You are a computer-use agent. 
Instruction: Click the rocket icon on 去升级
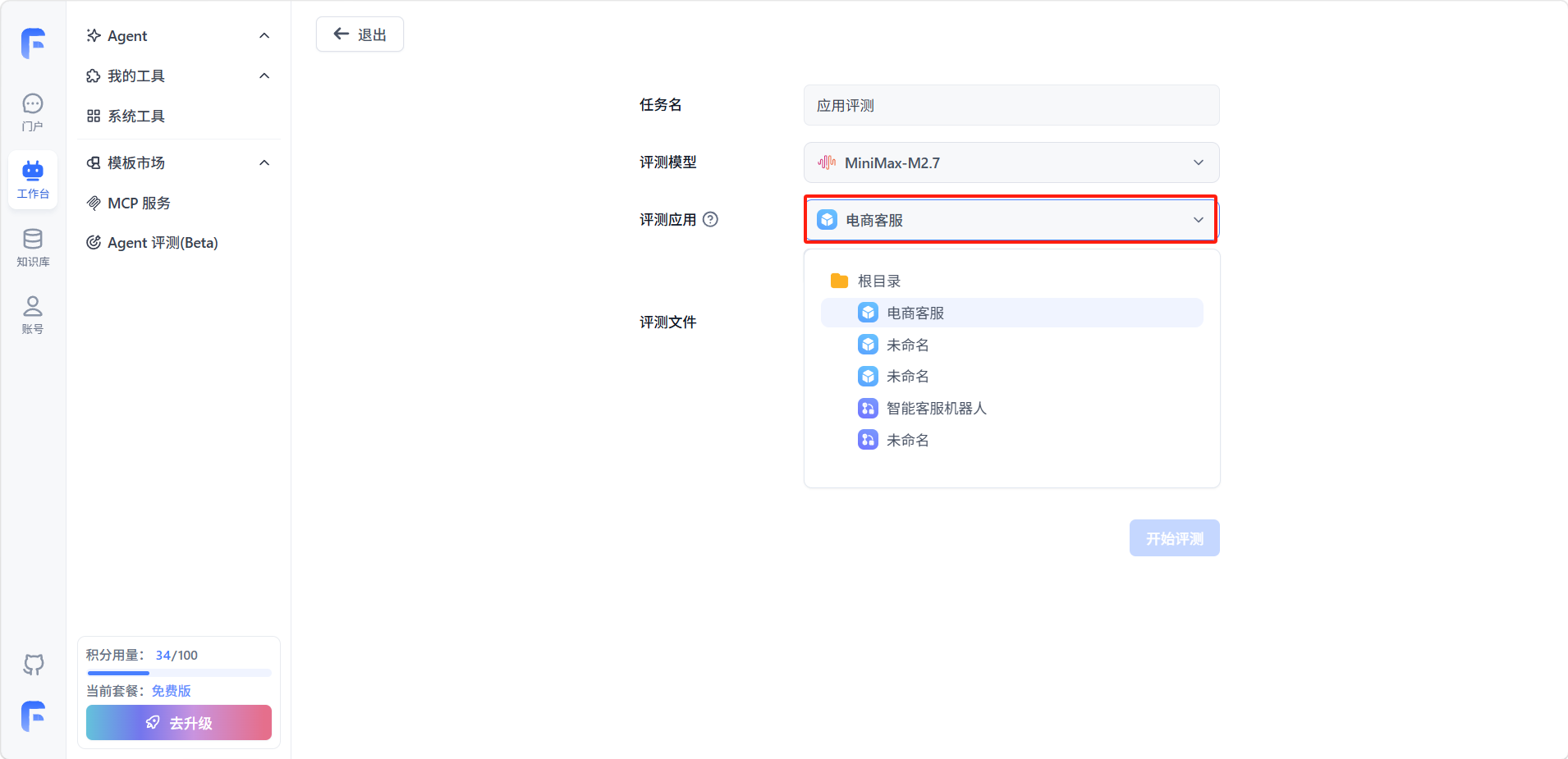tap(153, 722)
